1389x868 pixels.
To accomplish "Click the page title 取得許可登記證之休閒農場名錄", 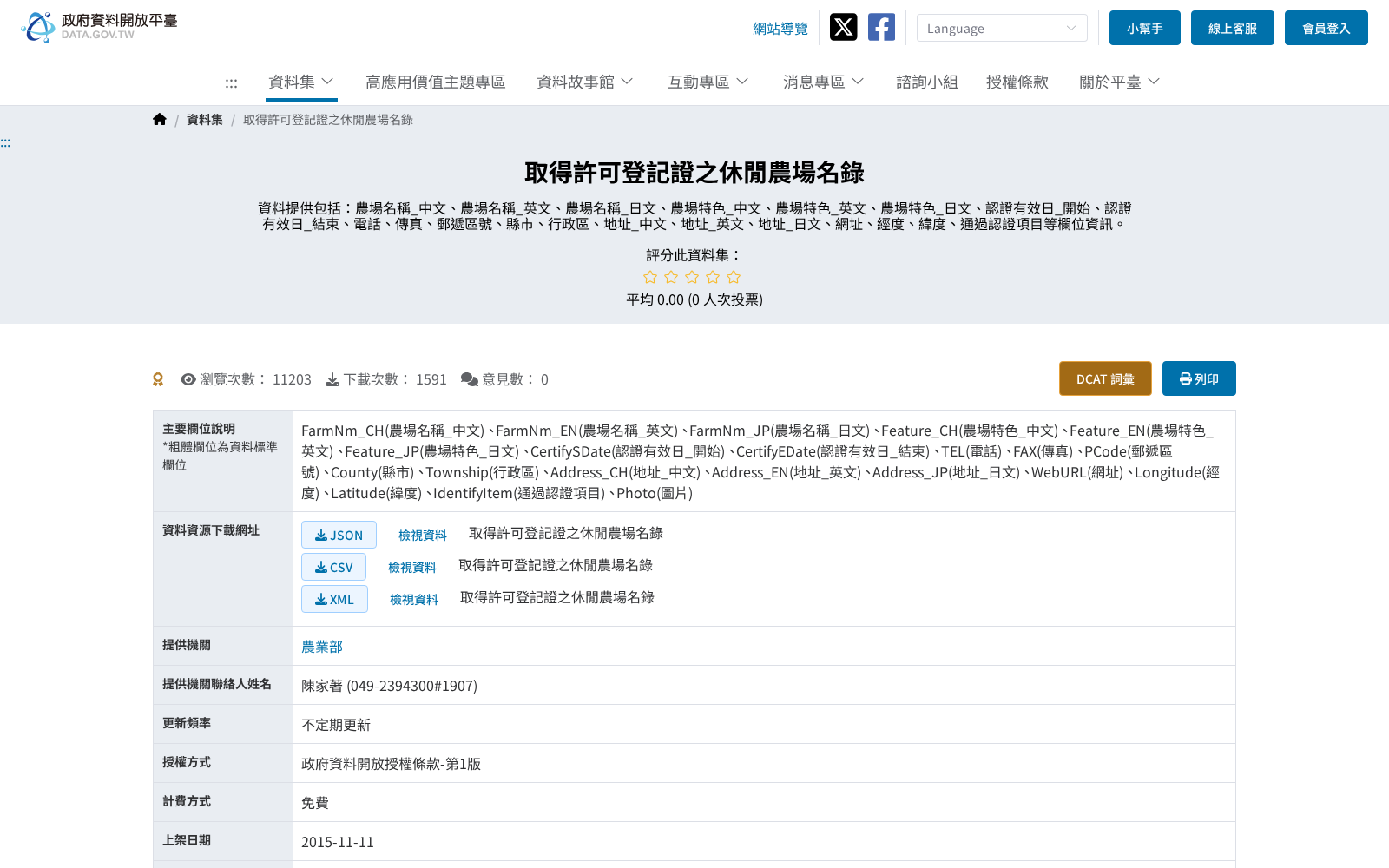I will point(694,173).
